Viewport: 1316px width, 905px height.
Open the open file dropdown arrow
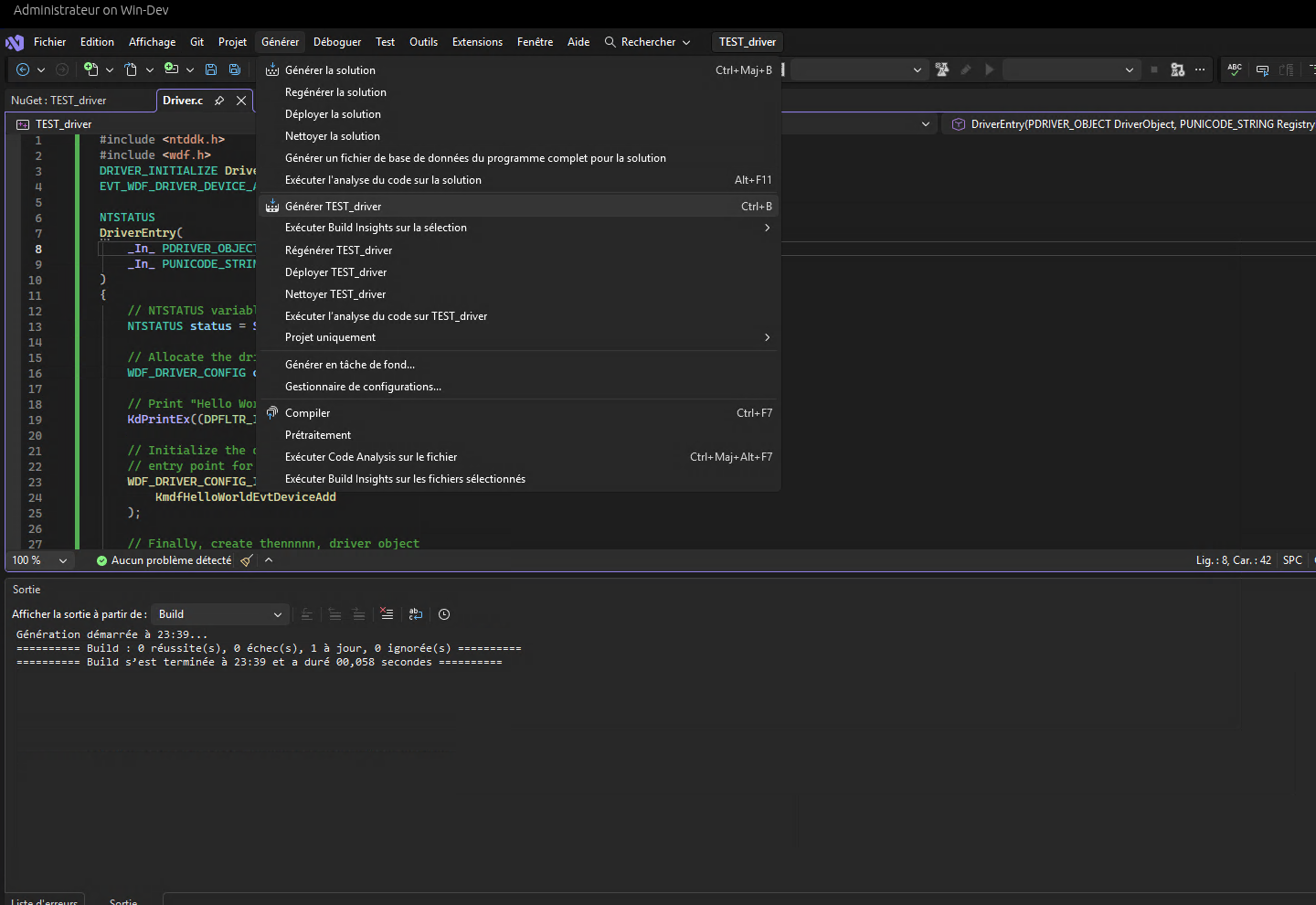pyautogui.click(x=150, y=69)
